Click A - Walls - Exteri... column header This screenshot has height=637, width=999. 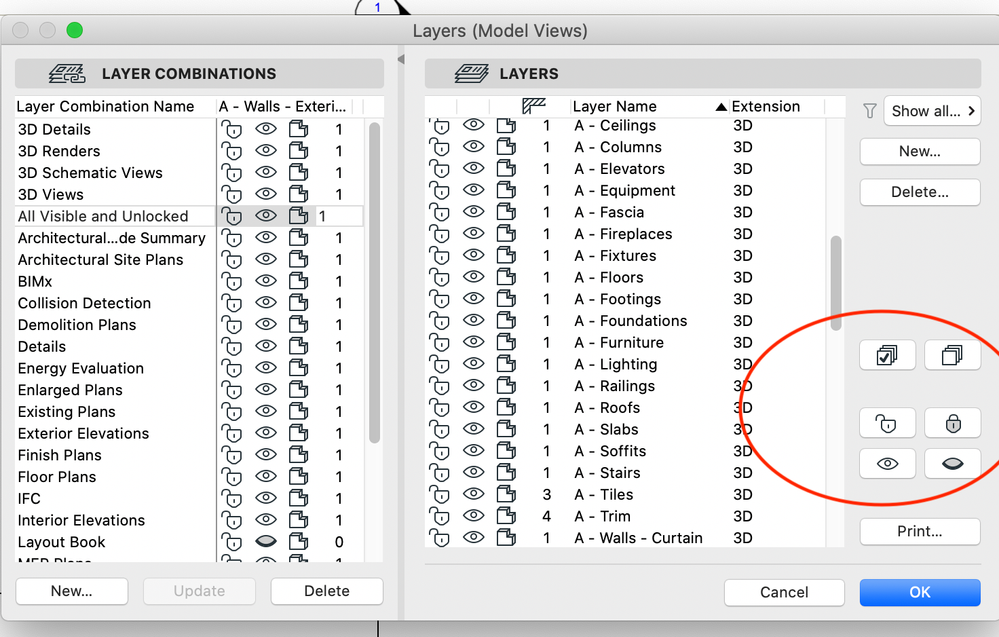[x=284, y=106]
